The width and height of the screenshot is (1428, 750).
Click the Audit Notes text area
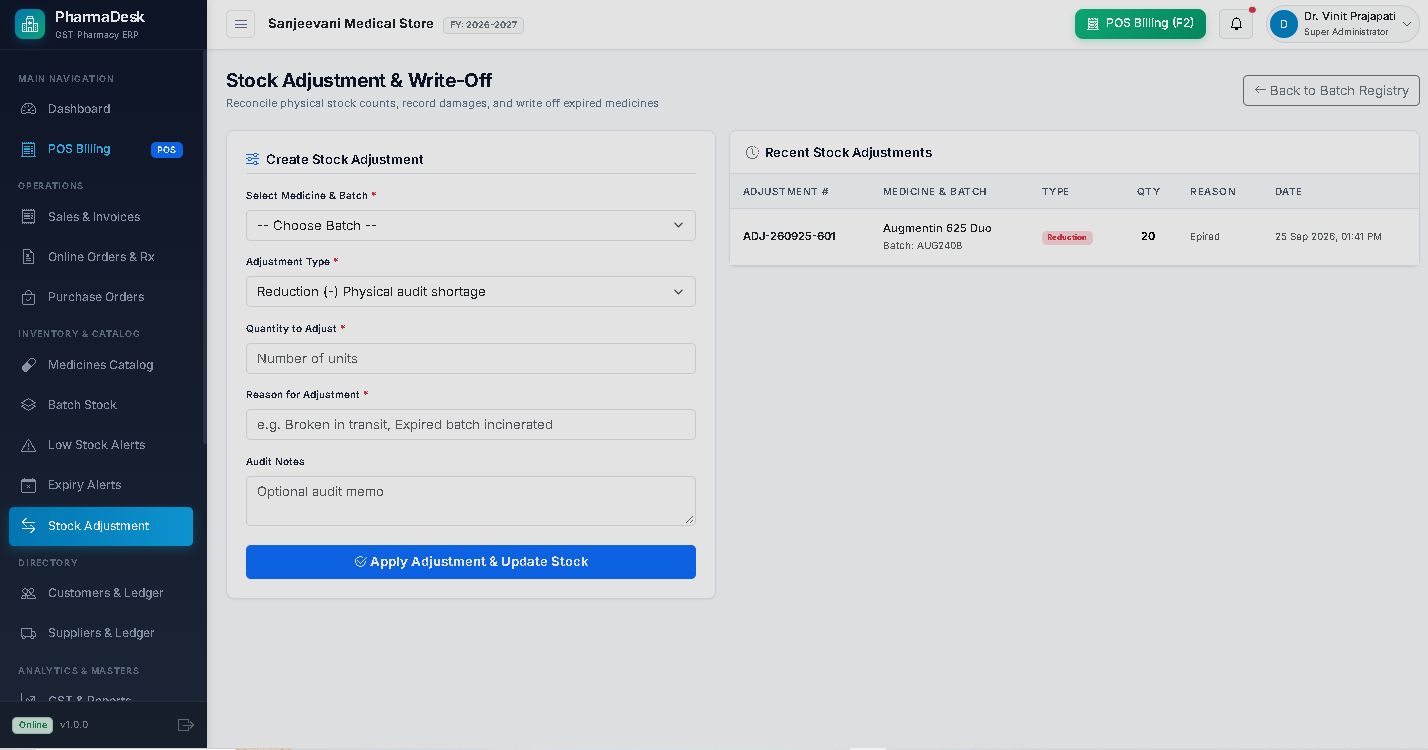(x=471, y=501)
